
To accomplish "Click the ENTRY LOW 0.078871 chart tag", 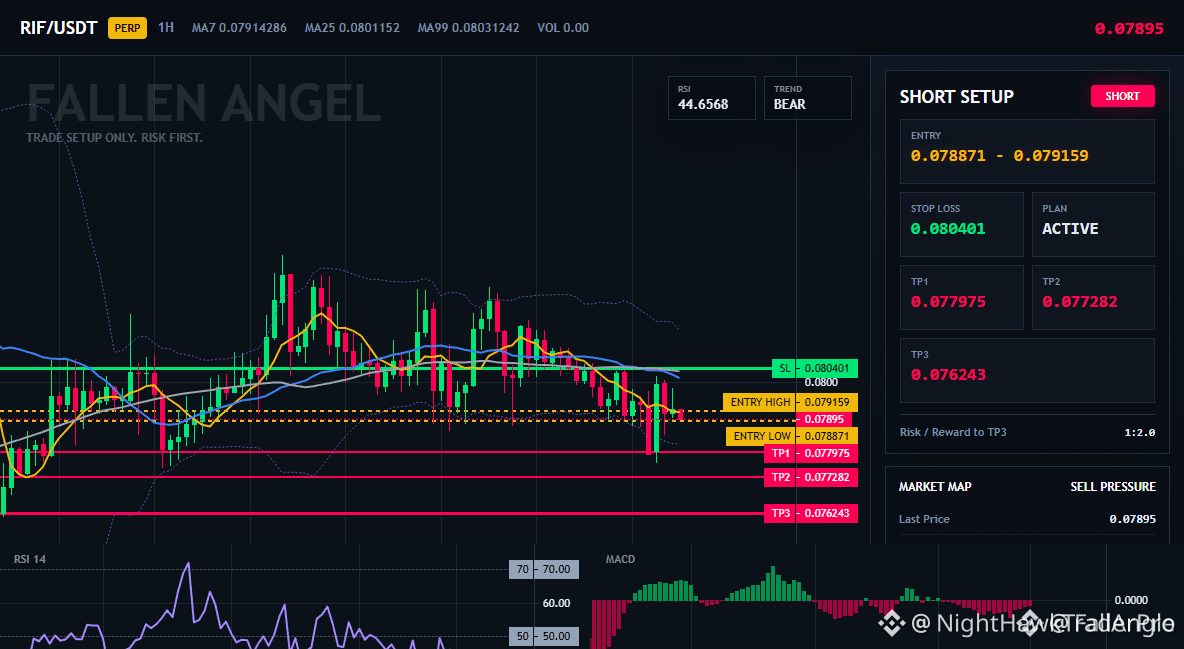I will [791, 436].
